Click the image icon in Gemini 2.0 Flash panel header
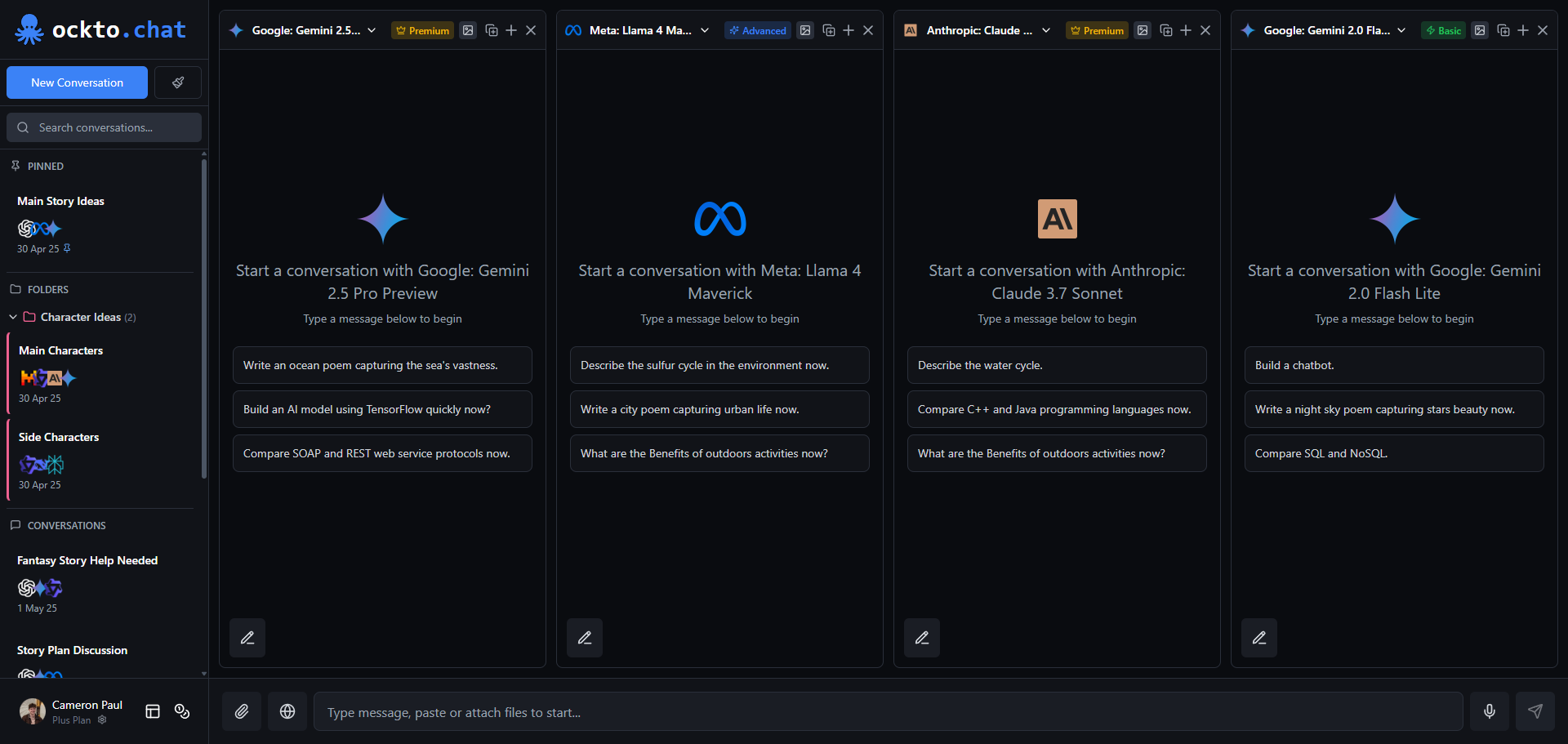The image size is (1568, 744). click(1480, 30)
